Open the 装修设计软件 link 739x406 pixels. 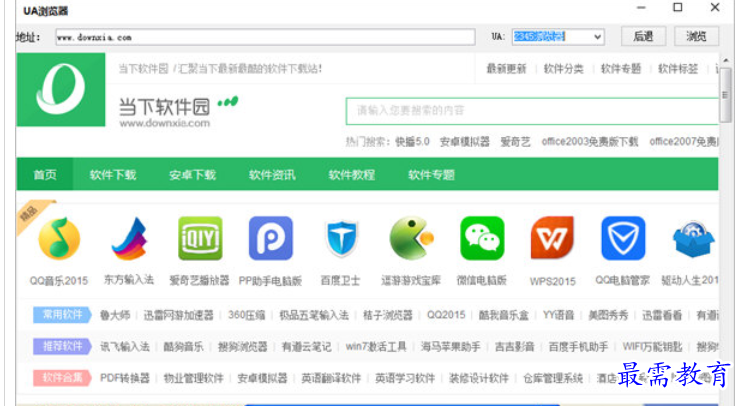pyautogui.click(x=479, y=378)
